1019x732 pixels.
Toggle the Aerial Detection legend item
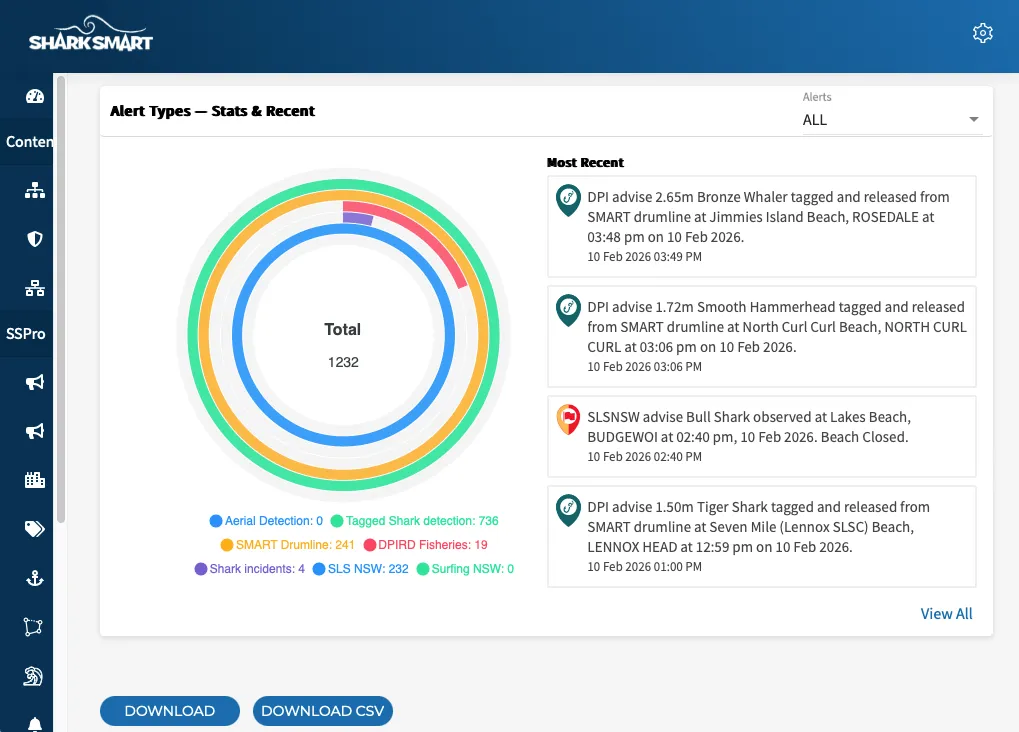[266, 521]
